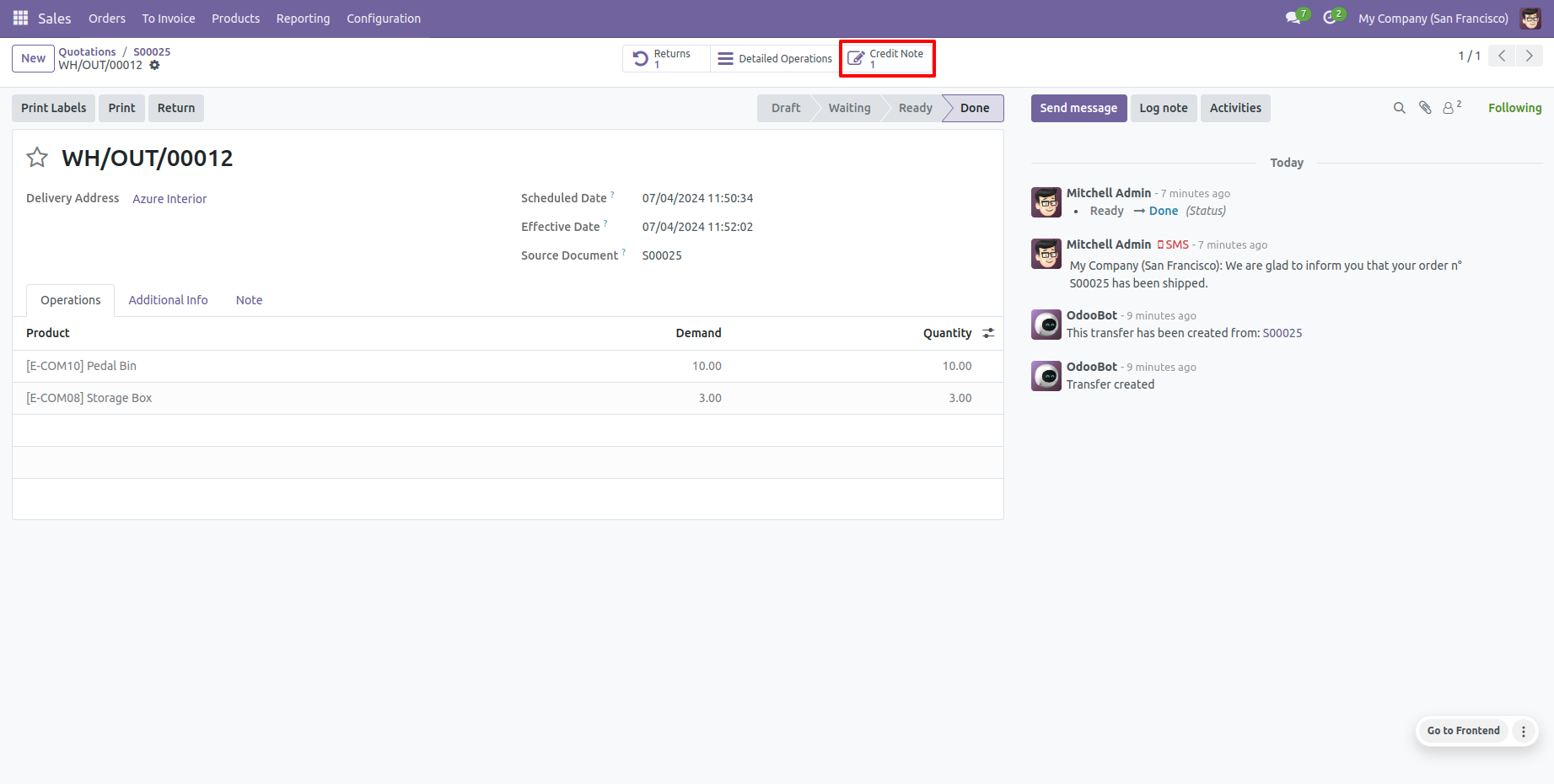Open the Reporting menu
Screen dimensions: 1554x784
pyautogui.click(x=304, y=19)
